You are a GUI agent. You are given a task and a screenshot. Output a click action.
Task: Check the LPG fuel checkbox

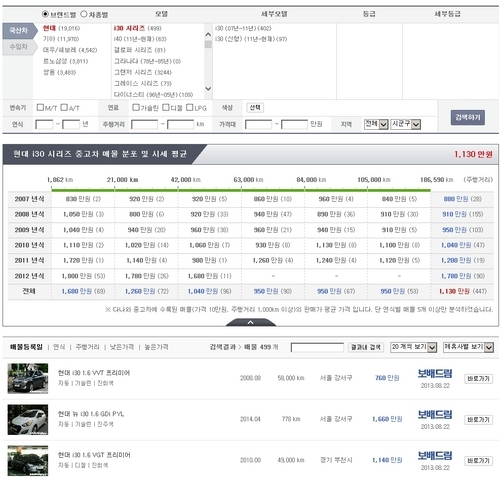190,107
